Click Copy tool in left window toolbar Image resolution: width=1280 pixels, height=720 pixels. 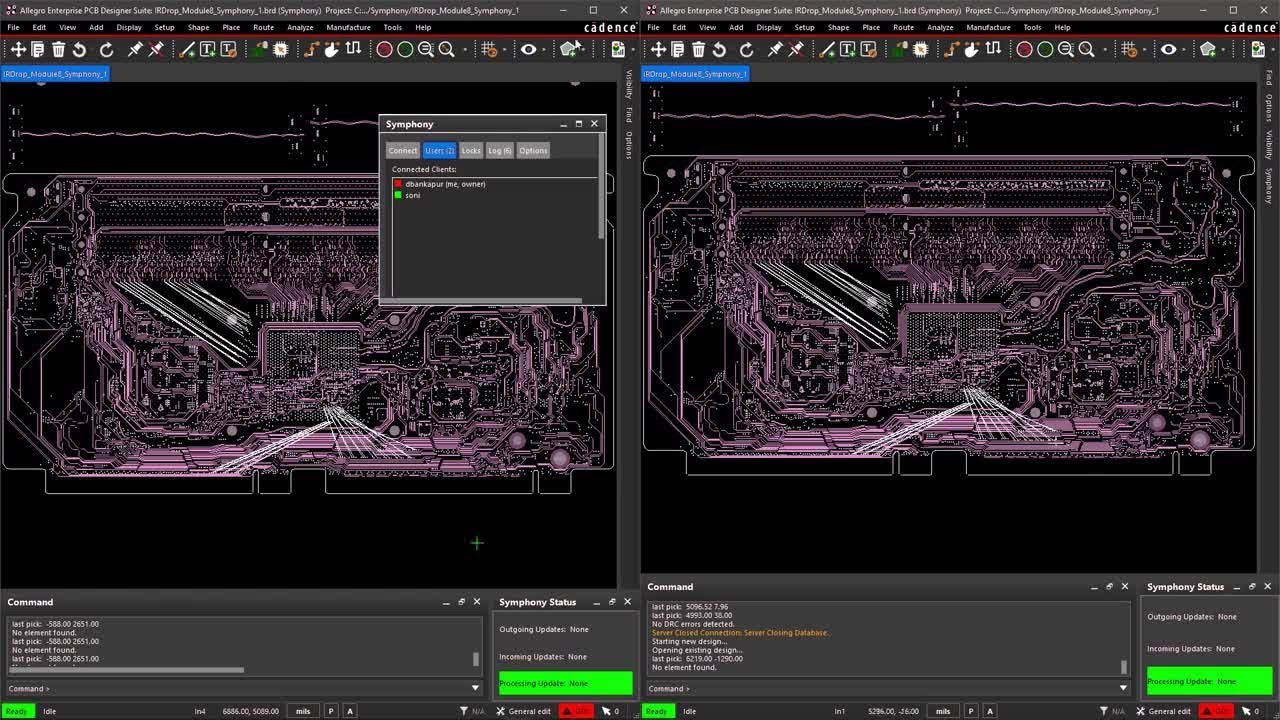pyautogui.click(x=38, y=49)
